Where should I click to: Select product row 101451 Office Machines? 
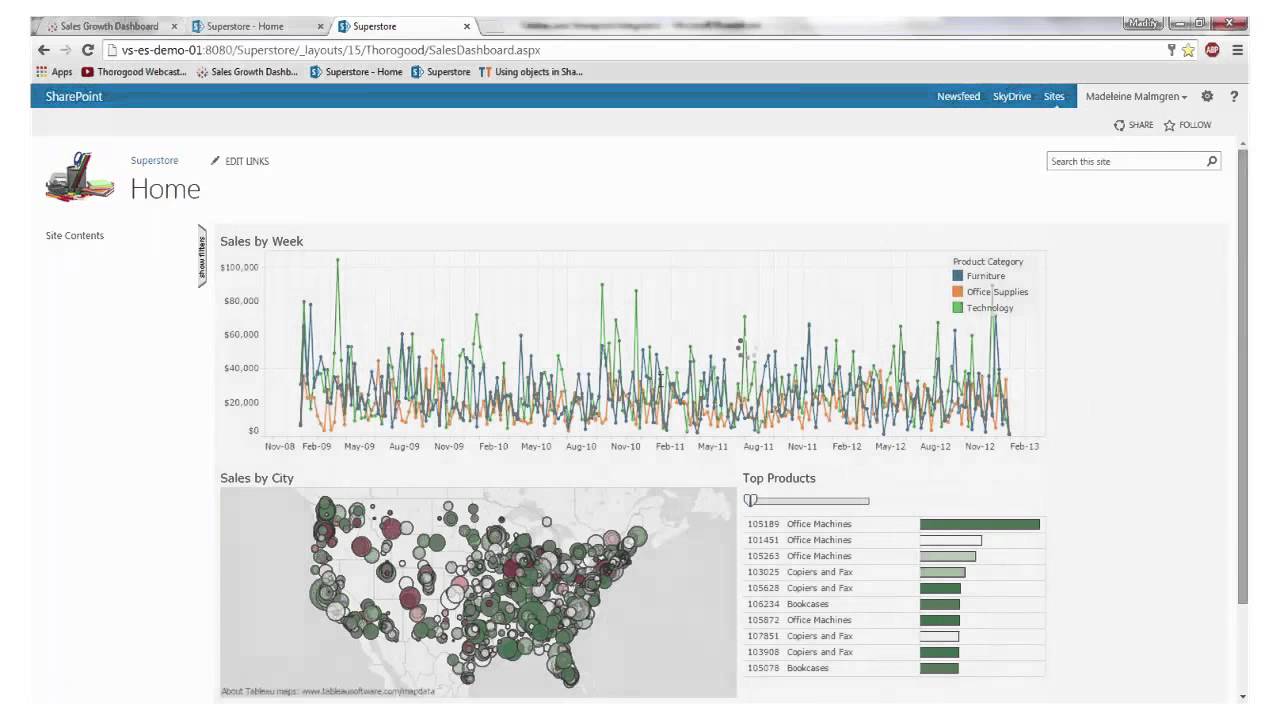pos(894,540)
